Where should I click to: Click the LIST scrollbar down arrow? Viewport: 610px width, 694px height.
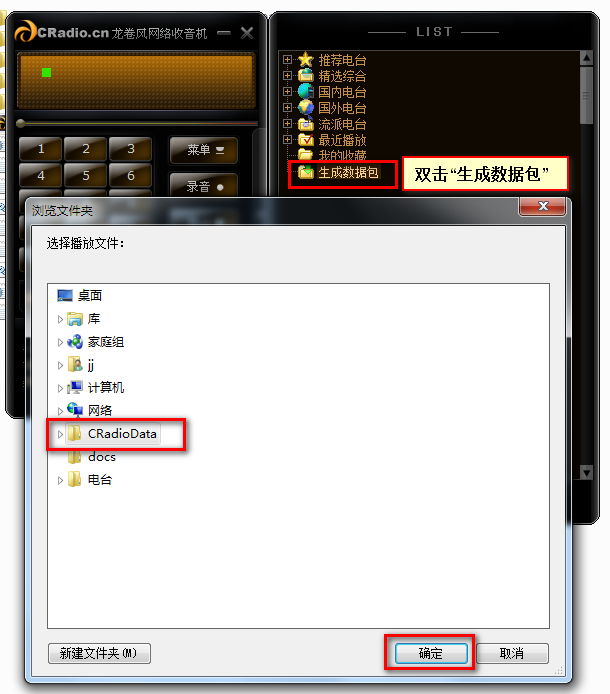coord(586,472)
